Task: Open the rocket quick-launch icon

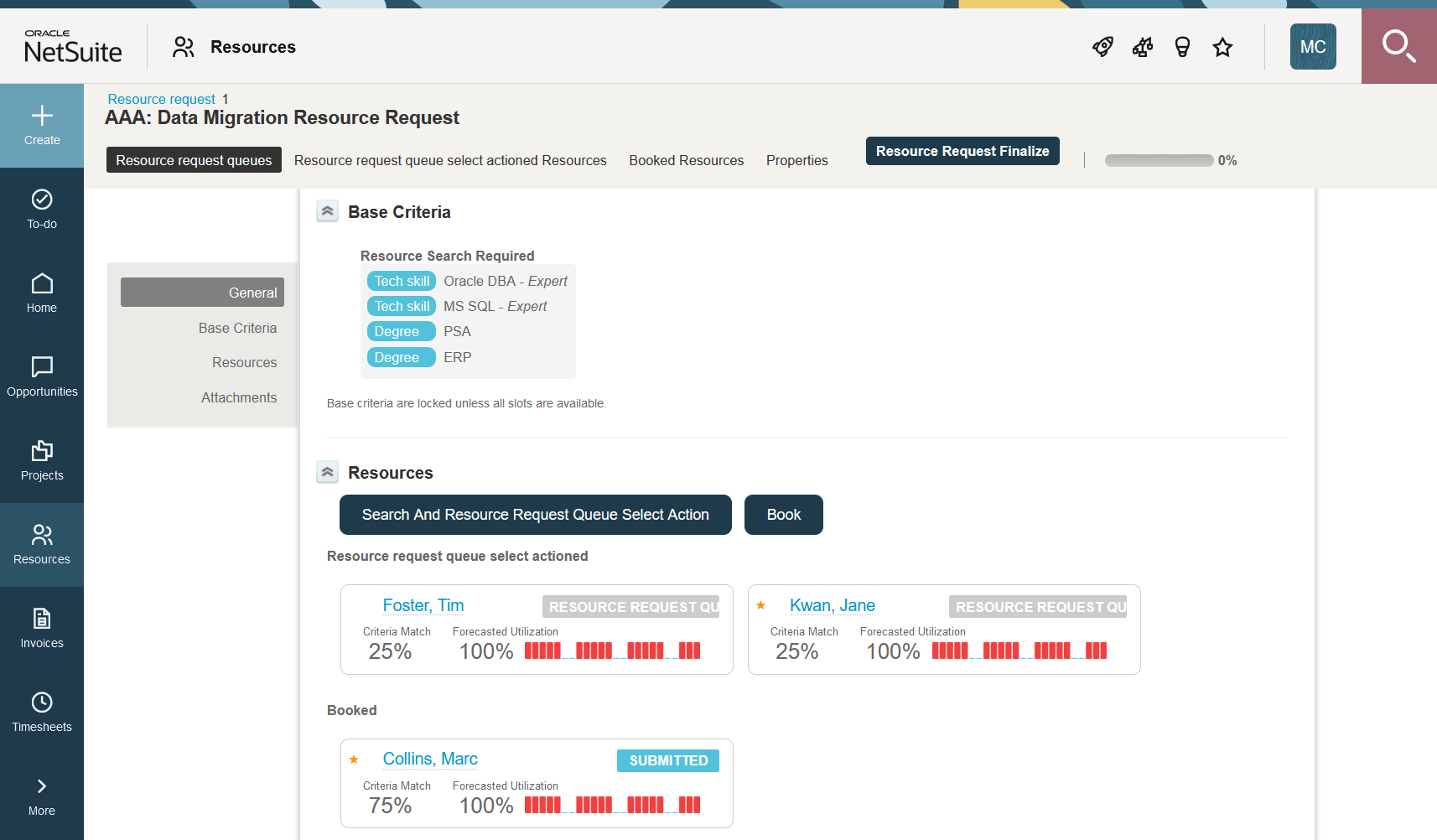Action: point(1102,47)
